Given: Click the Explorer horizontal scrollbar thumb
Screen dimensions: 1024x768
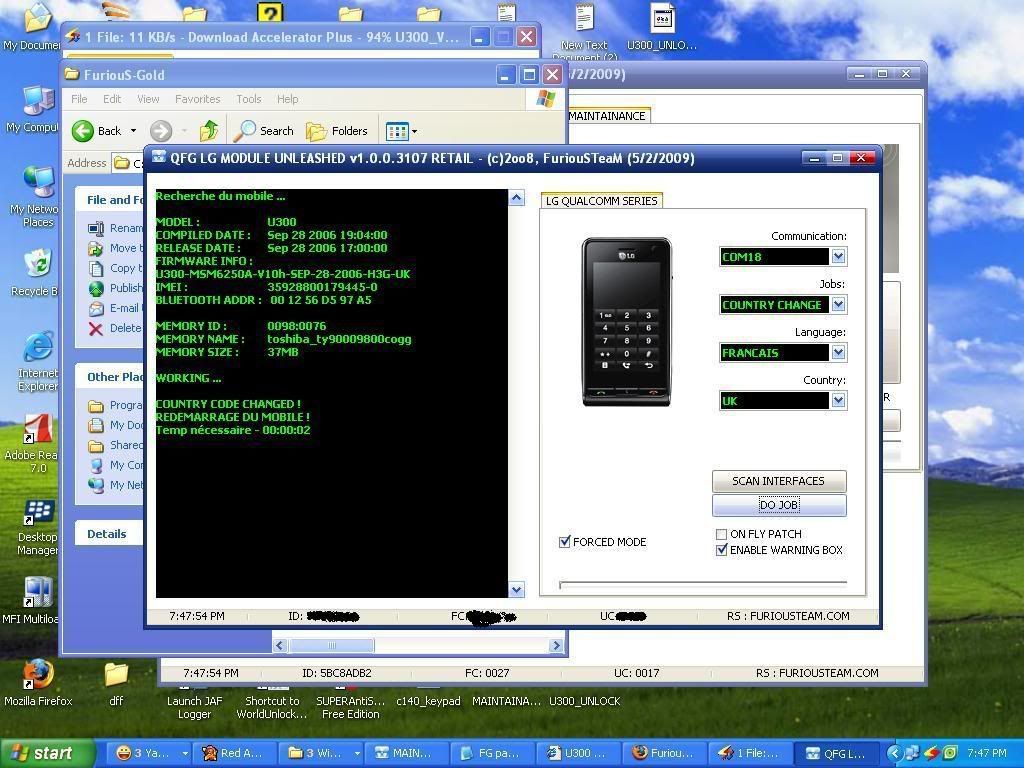Looking at the screenshot, I should pyautogui.click(x=332, y=645).
